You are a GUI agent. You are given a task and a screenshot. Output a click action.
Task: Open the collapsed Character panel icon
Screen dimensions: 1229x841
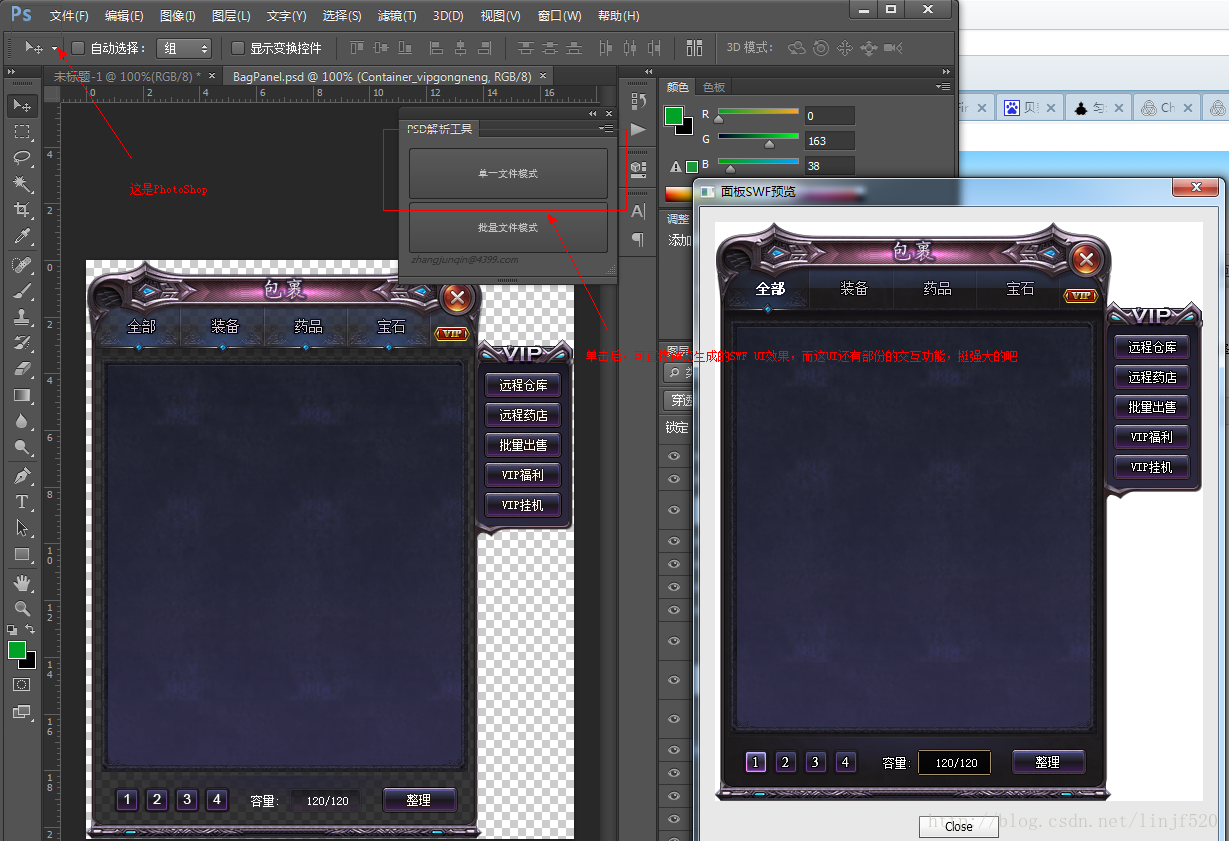click(x=638, y=211)
